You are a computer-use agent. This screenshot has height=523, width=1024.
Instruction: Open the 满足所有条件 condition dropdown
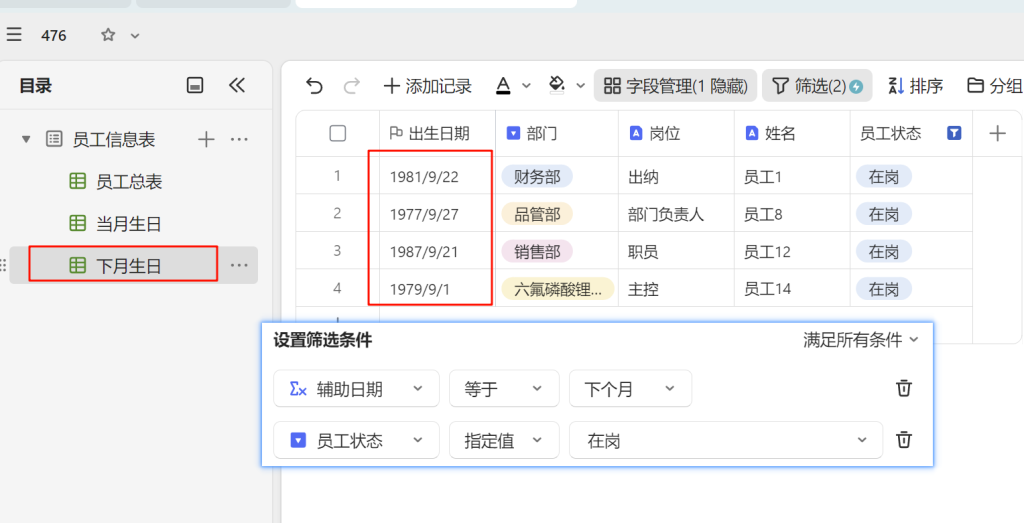click(x=860, y=340)
